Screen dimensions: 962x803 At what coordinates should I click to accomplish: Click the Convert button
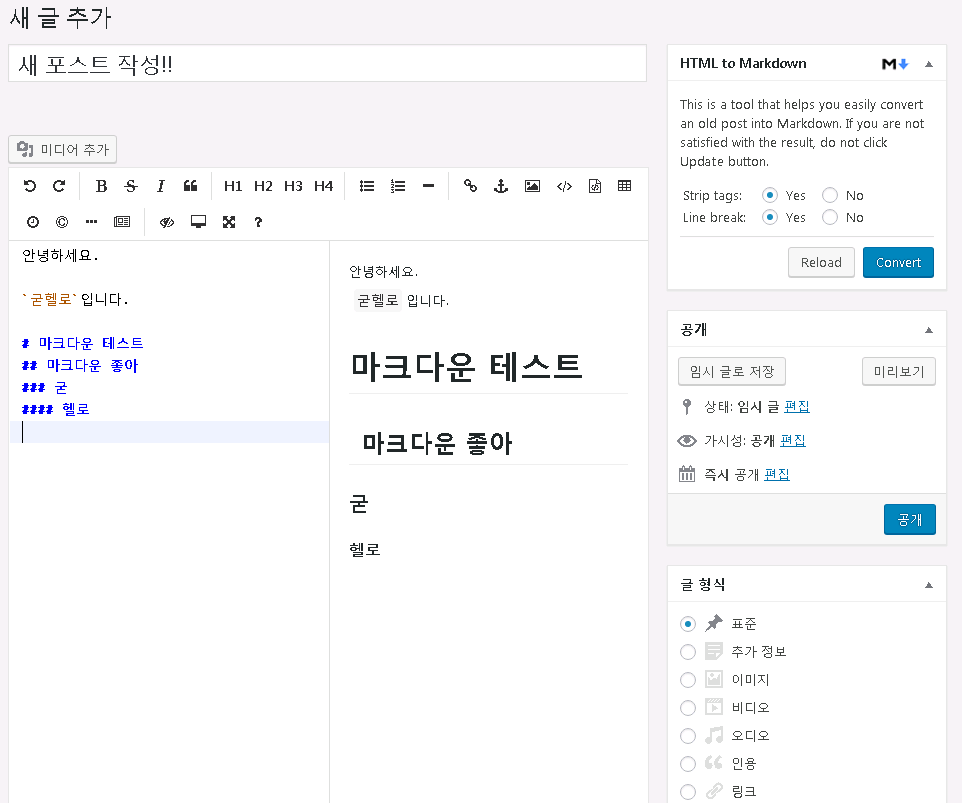[898, 263]
